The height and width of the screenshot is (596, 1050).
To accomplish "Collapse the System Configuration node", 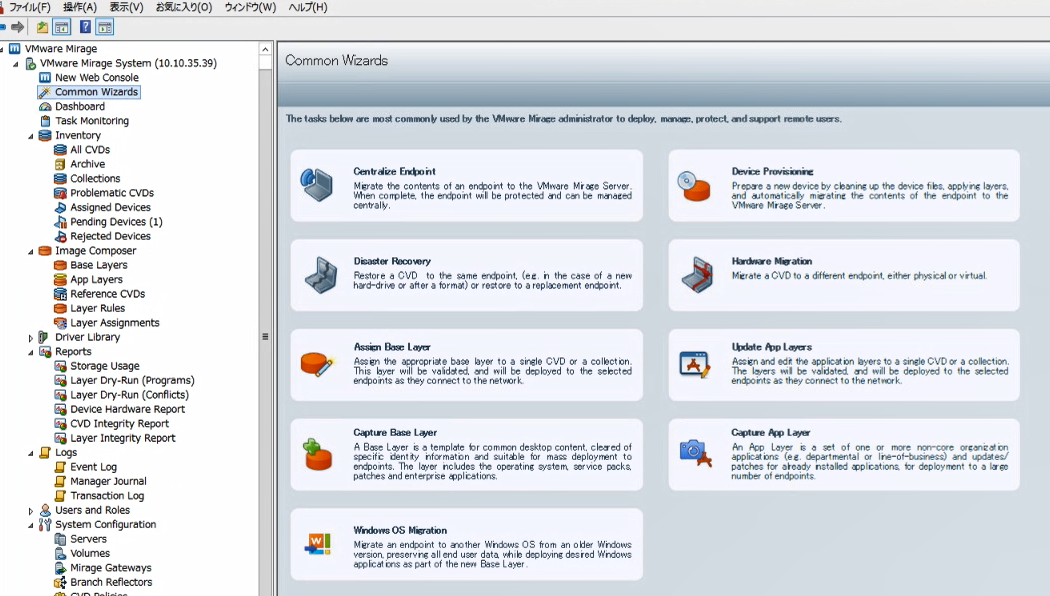I will [30, 526].
